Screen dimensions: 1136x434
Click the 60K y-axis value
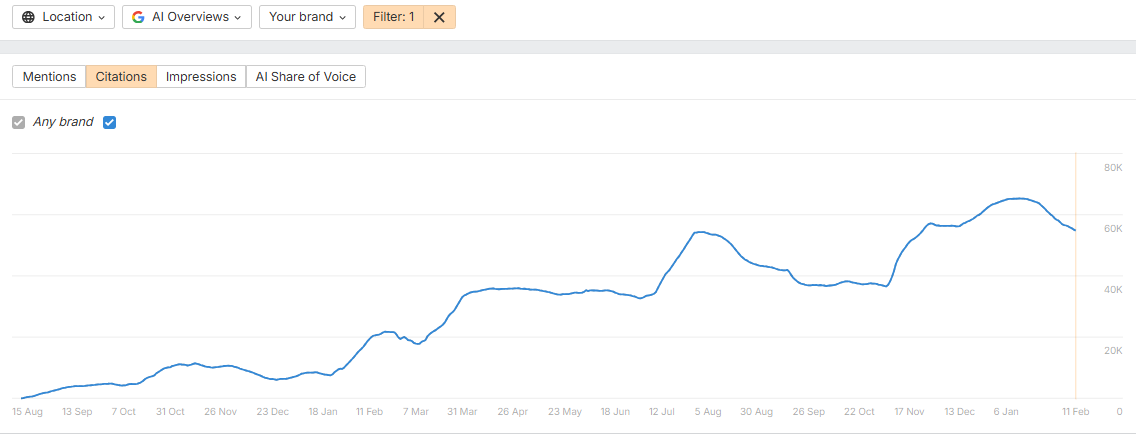coord(1113,229)
